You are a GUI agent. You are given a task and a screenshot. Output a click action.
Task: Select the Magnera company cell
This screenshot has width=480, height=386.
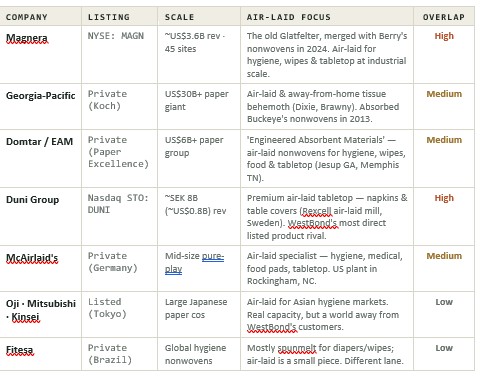point(41,55)
